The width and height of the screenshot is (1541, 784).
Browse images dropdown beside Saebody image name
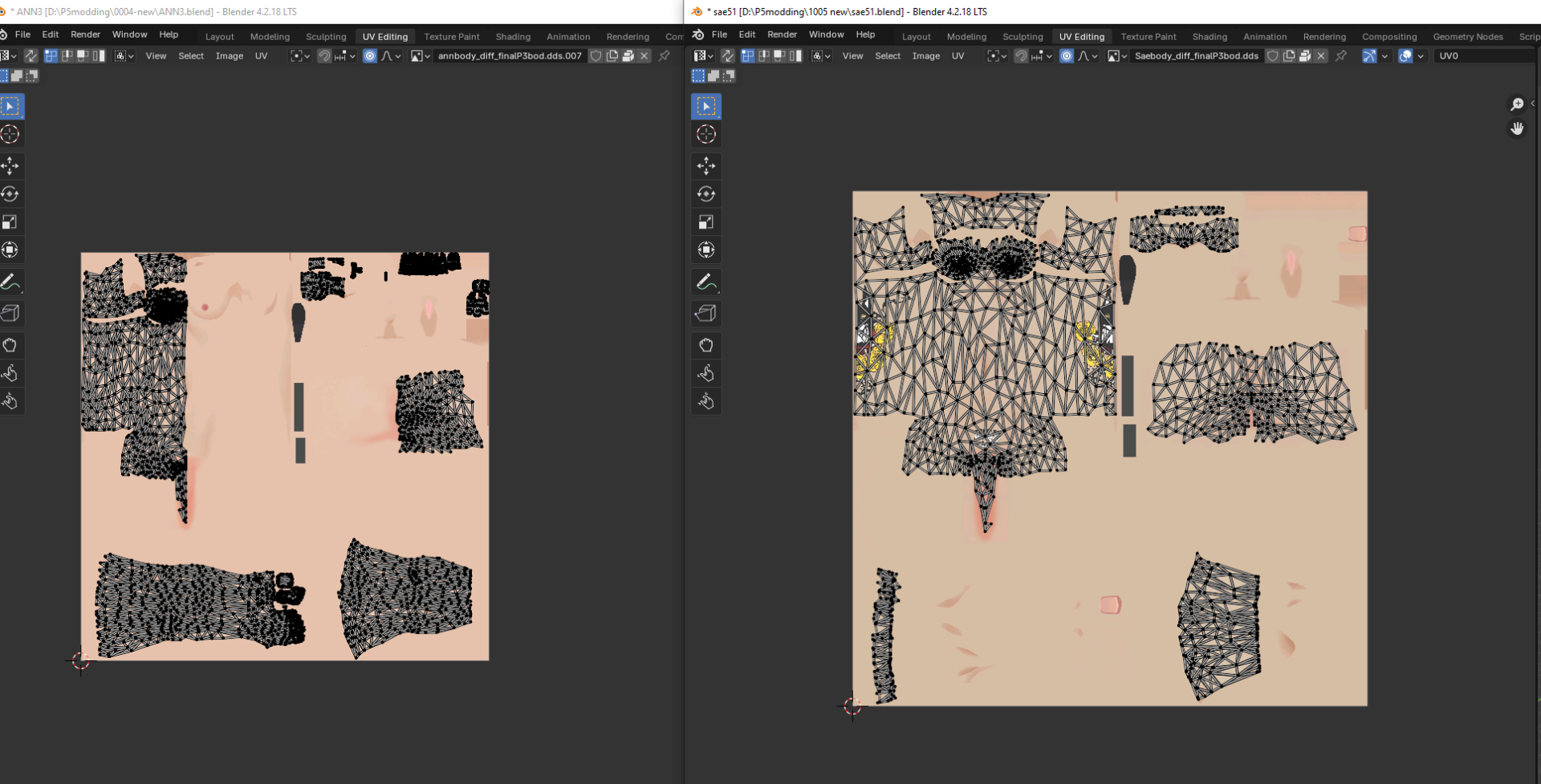tap(1117, 56)
